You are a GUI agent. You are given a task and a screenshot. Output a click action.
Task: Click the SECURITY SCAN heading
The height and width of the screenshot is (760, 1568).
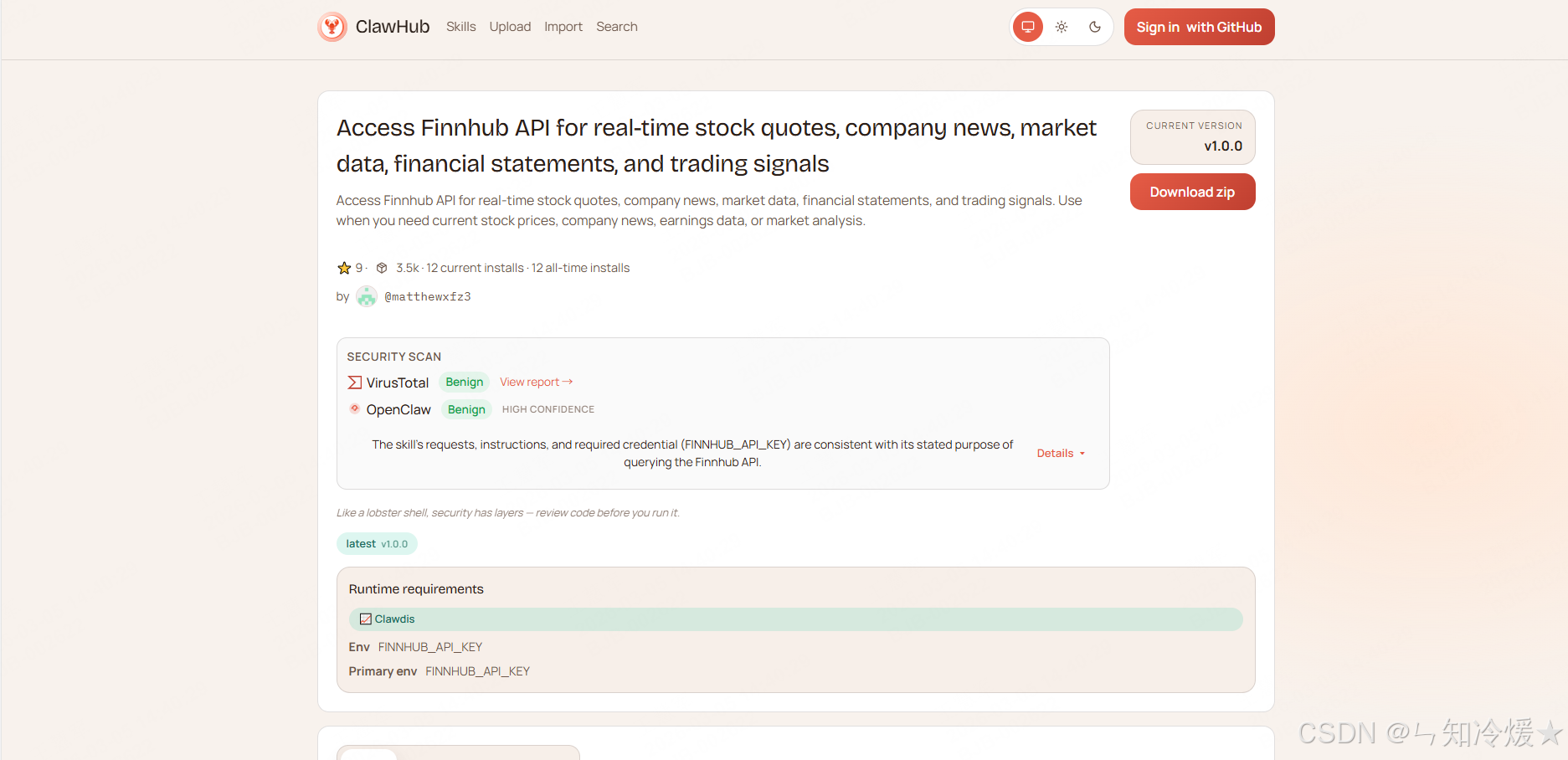pyautogui.click(x=394, y=357)
